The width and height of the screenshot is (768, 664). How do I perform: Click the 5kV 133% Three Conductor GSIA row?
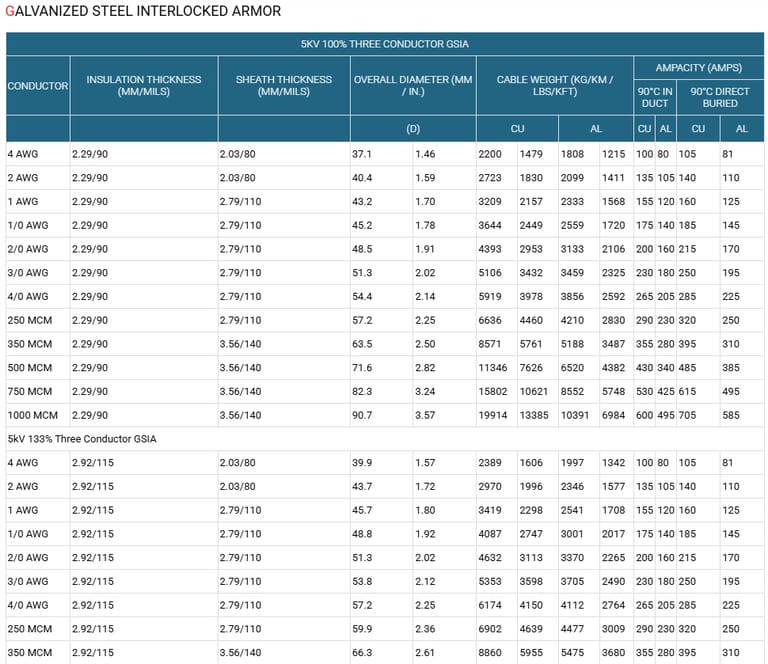click(82, 439)
